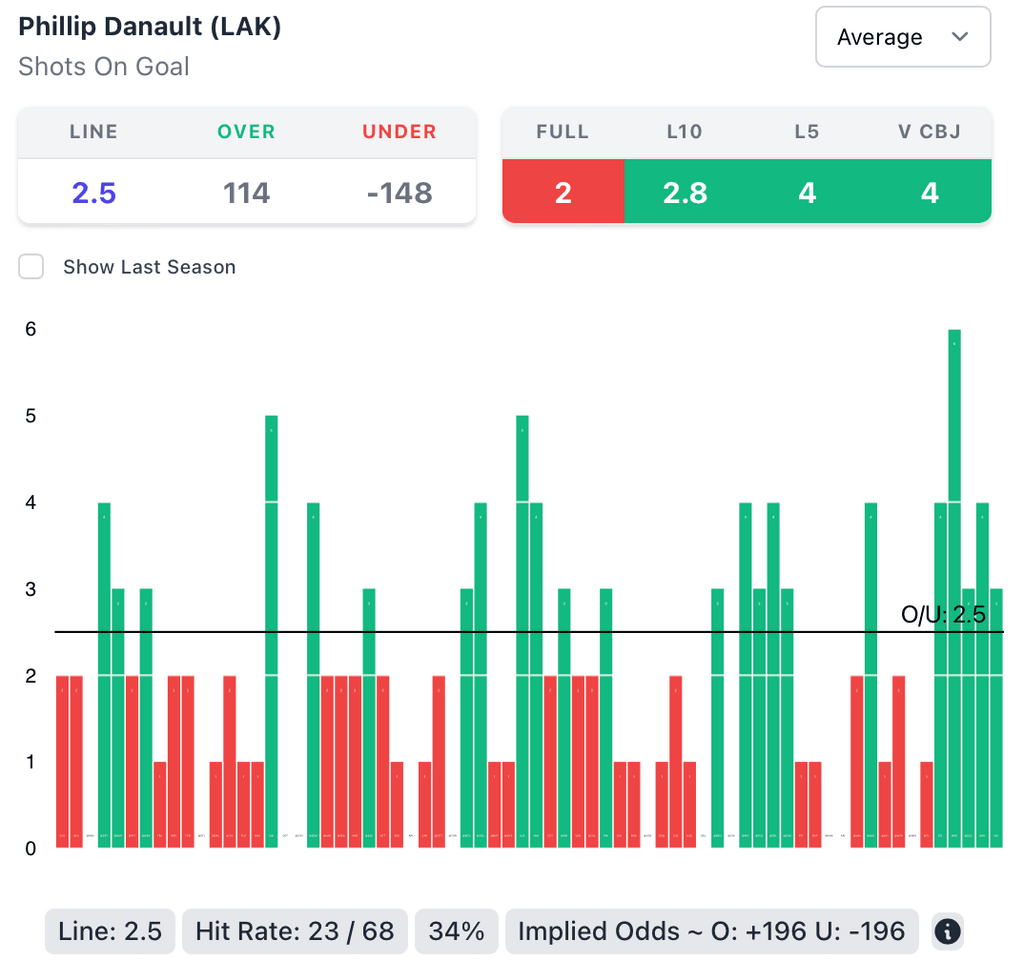Click the Implied Odds chip
Image resolution: width=1024 pixels, height=980 pixels.
click(711, 932)
